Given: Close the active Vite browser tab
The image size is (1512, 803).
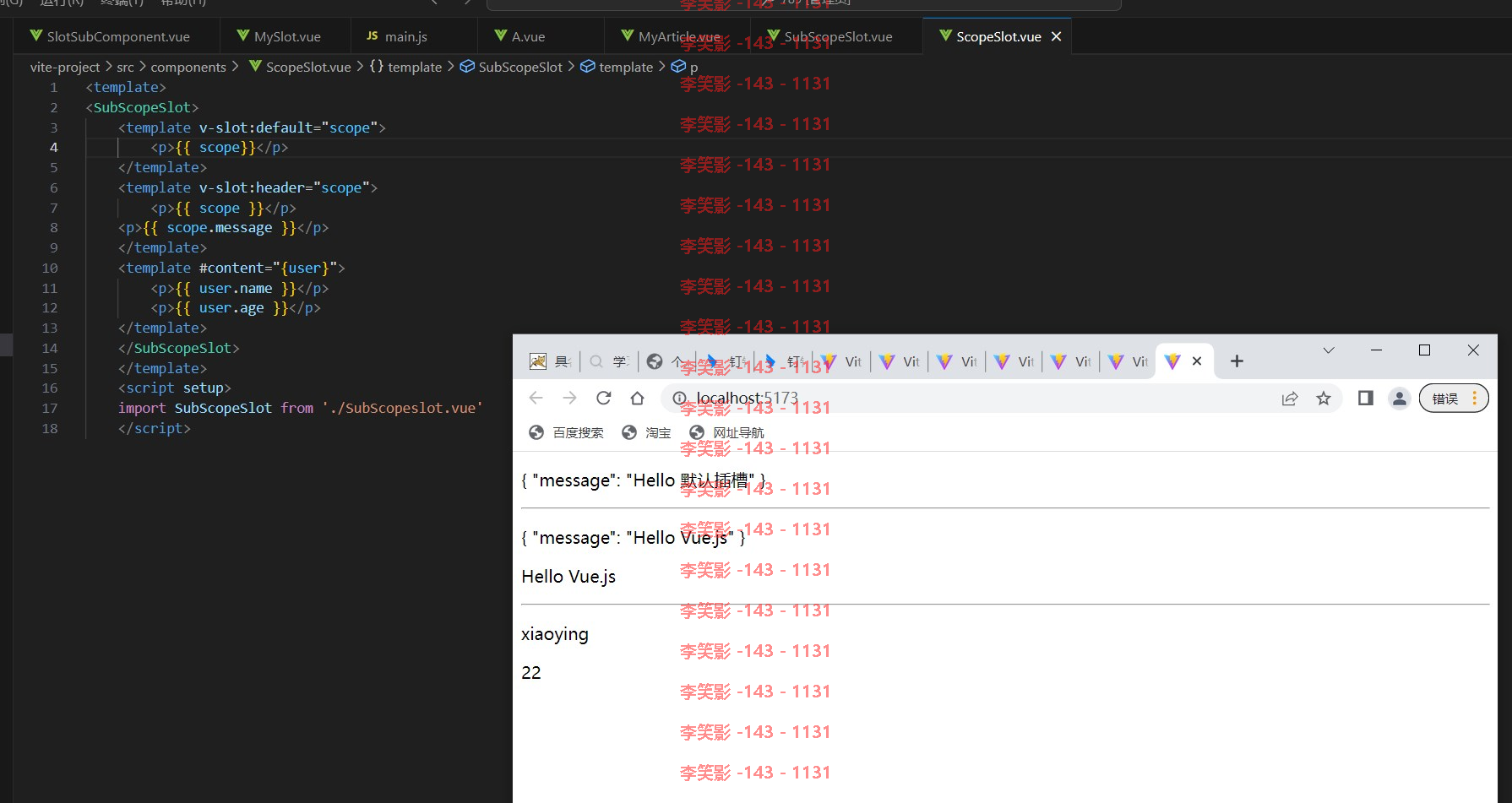Looking at the screenshot, I should [1197, 361].
